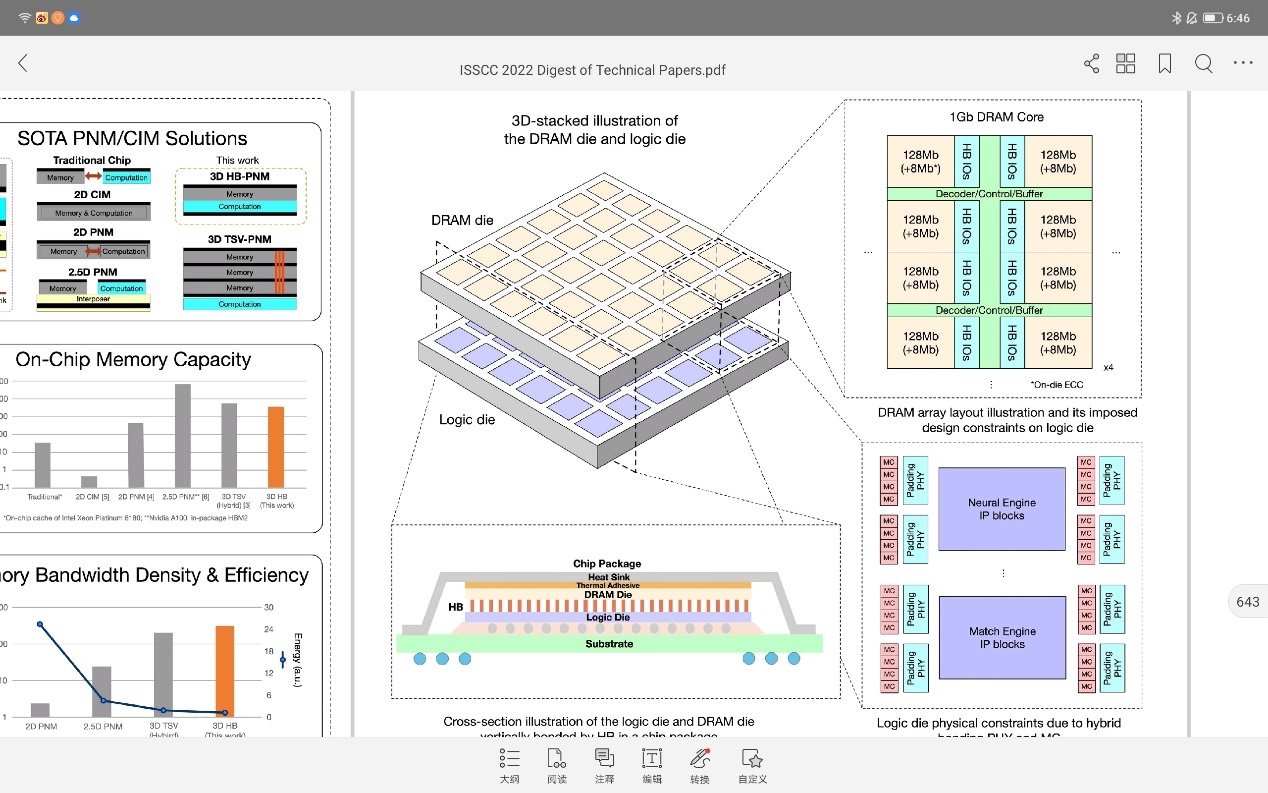Screen dimensions: 1268x793
Task: Tap the "Logic die physical constraints" caption
Action: [999, 730]
